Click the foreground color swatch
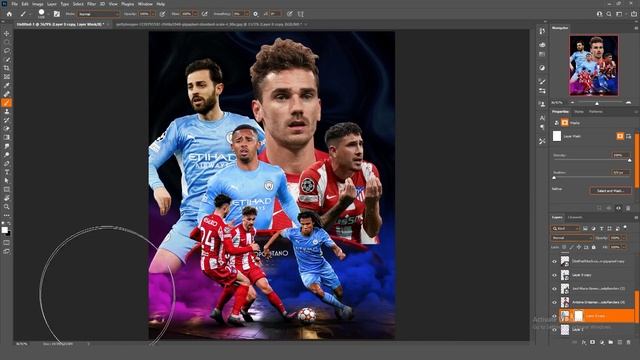The image size is (640, 360). [x=5, y=230]
